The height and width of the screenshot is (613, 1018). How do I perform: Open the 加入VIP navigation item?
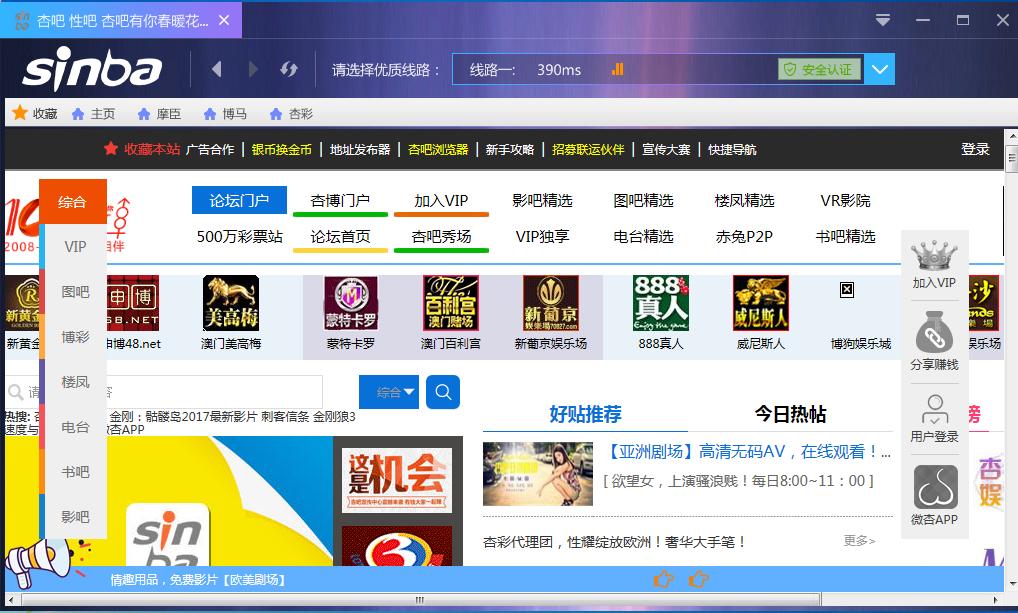pos(441,201)
